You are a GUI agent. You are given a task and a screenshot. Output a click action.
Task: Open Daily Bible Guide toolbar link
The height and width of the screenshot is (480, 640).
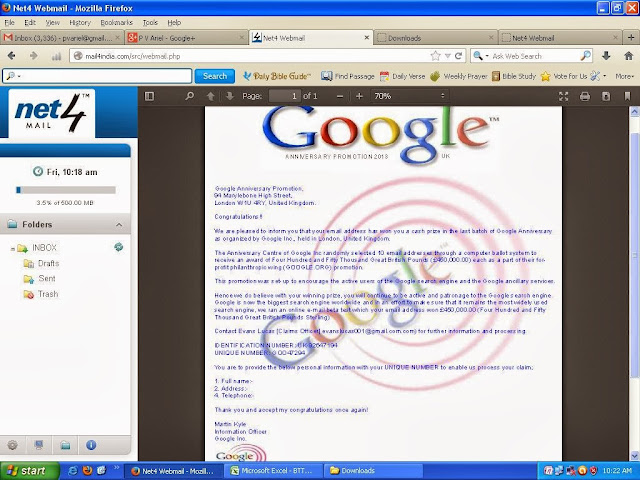[x=277, y=76]
